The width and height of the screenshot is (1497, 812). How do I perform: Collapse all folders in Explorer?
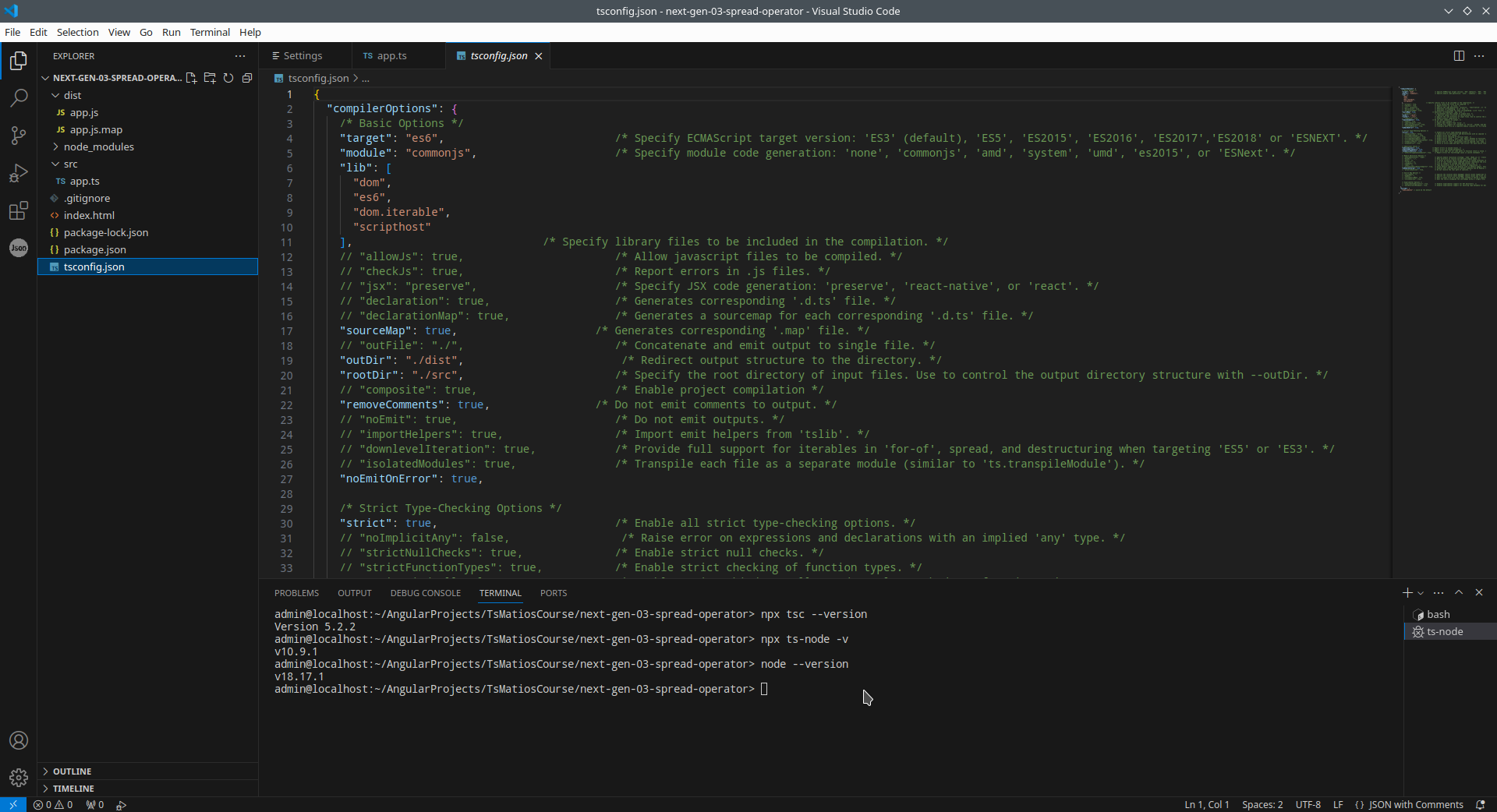247,78
